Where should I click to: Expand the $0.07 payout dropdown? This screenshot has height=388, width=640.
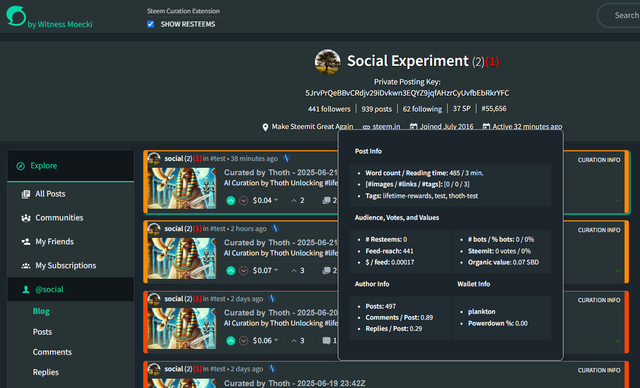pos(276,270)
